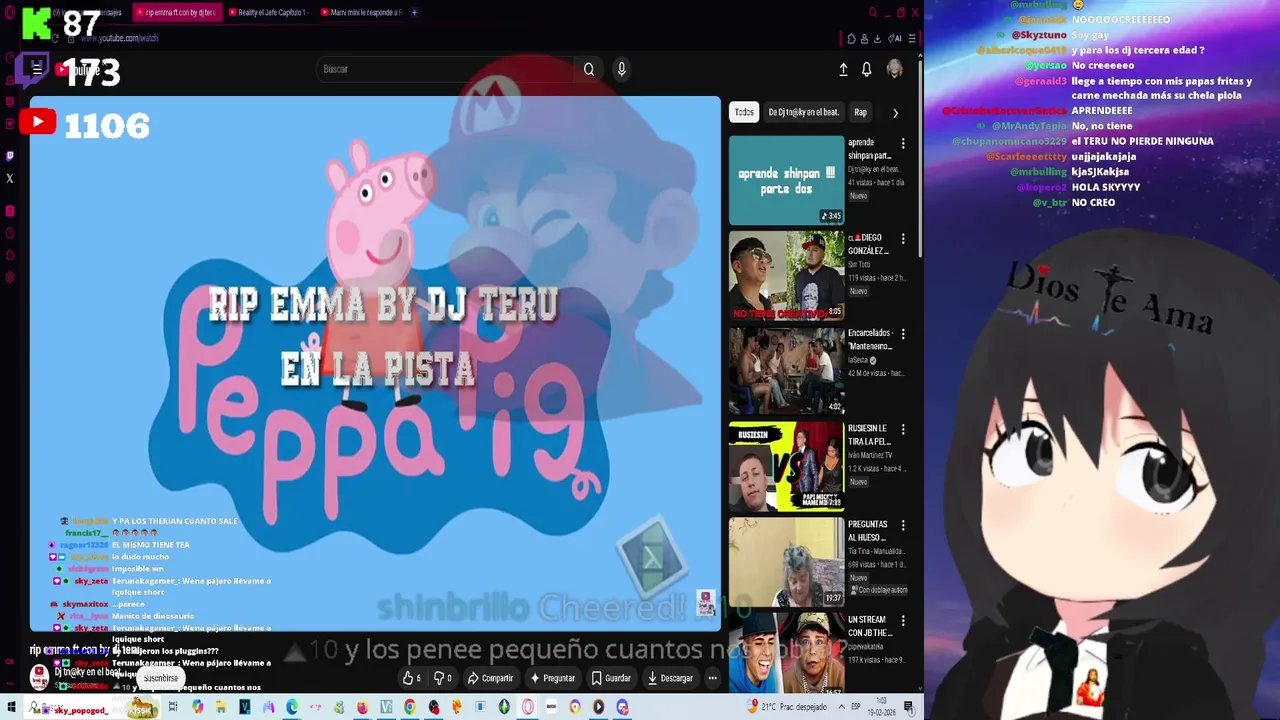Open a new browser tab with plus
Screen dimensions: 1280x720
pos(414,13)
